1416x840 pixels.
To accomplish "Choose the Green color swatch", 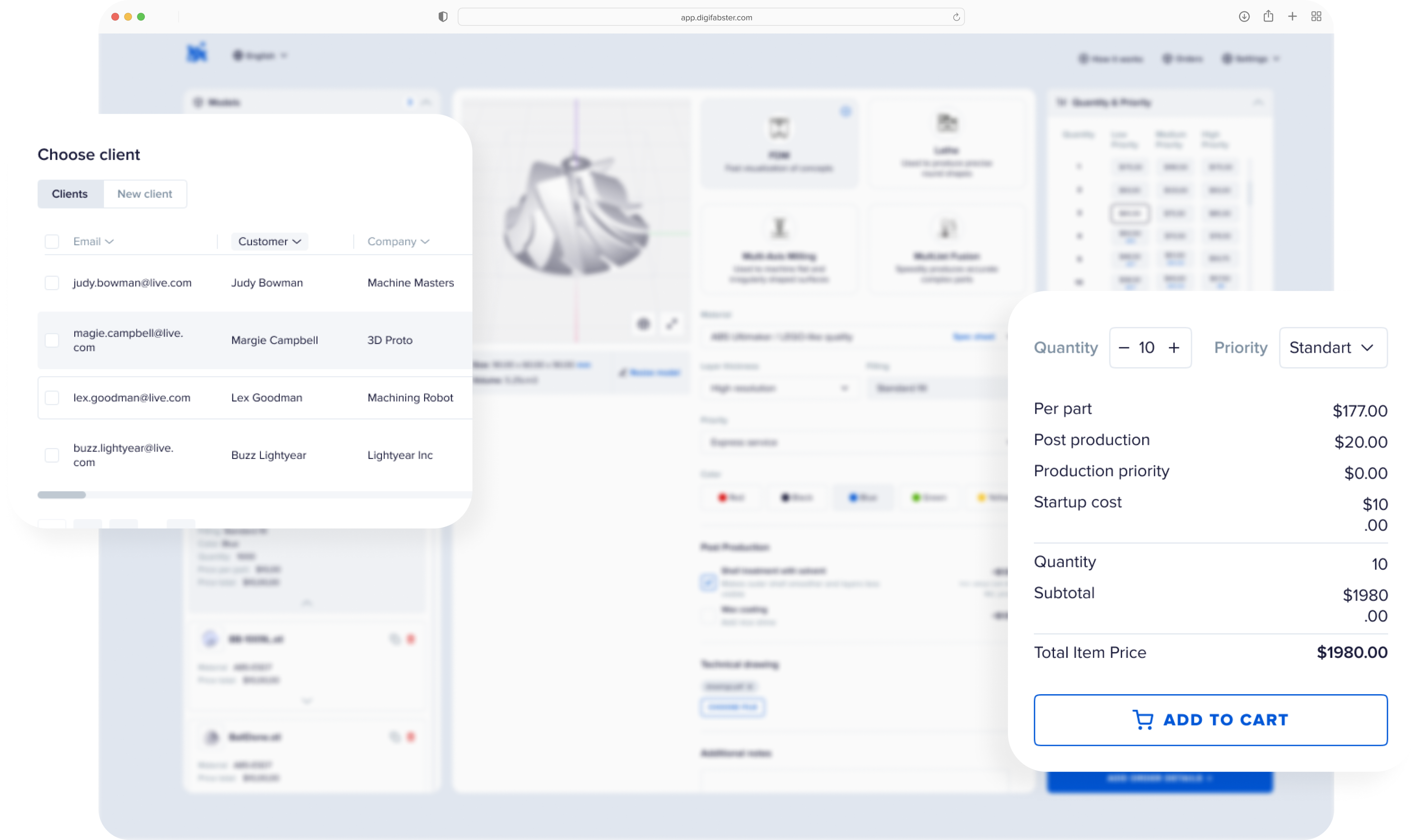I will point(929,497).
